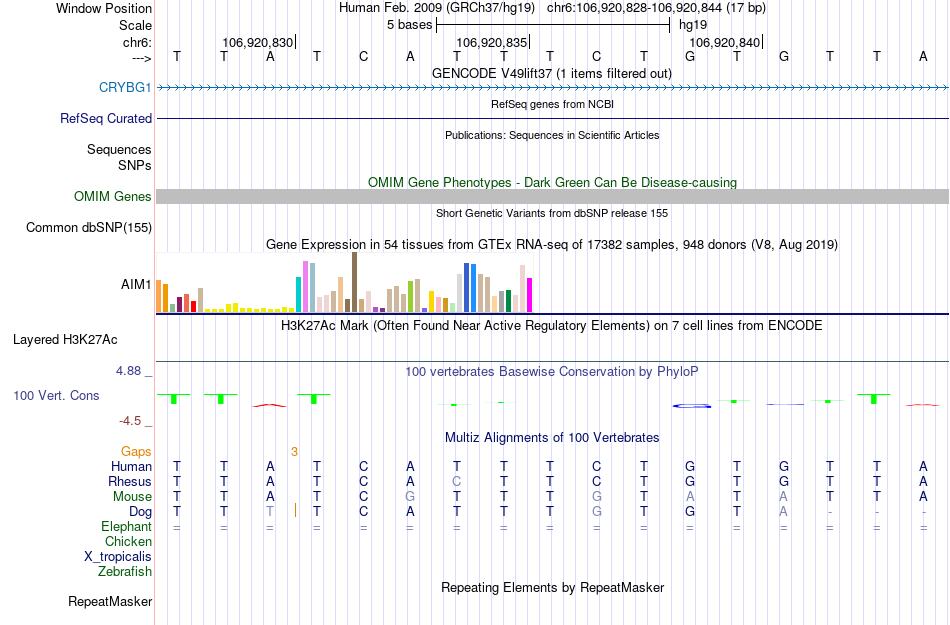Click the gray OMIM Genes bar
The width and height of the screenshot is (950, 625).
tap(552, 196)
